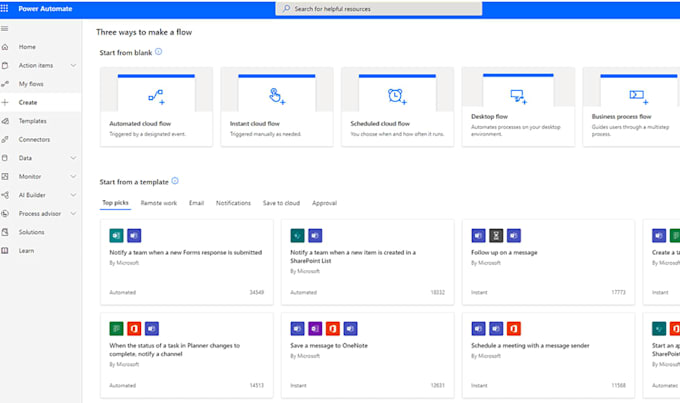The image size is (680, 403).
Task: Expand the Monitor menu chevron
Action: [x=73, y=177]
